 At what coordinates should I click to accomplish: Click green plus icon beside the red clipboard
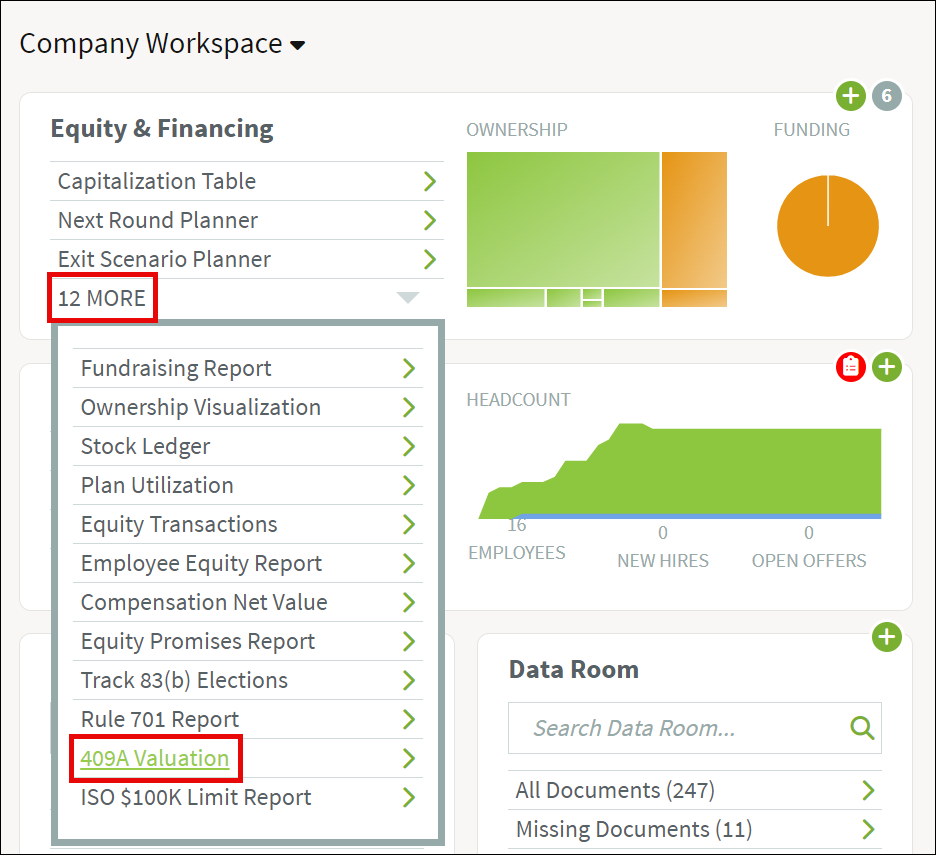pyautogui.click(x=887, y=367)
